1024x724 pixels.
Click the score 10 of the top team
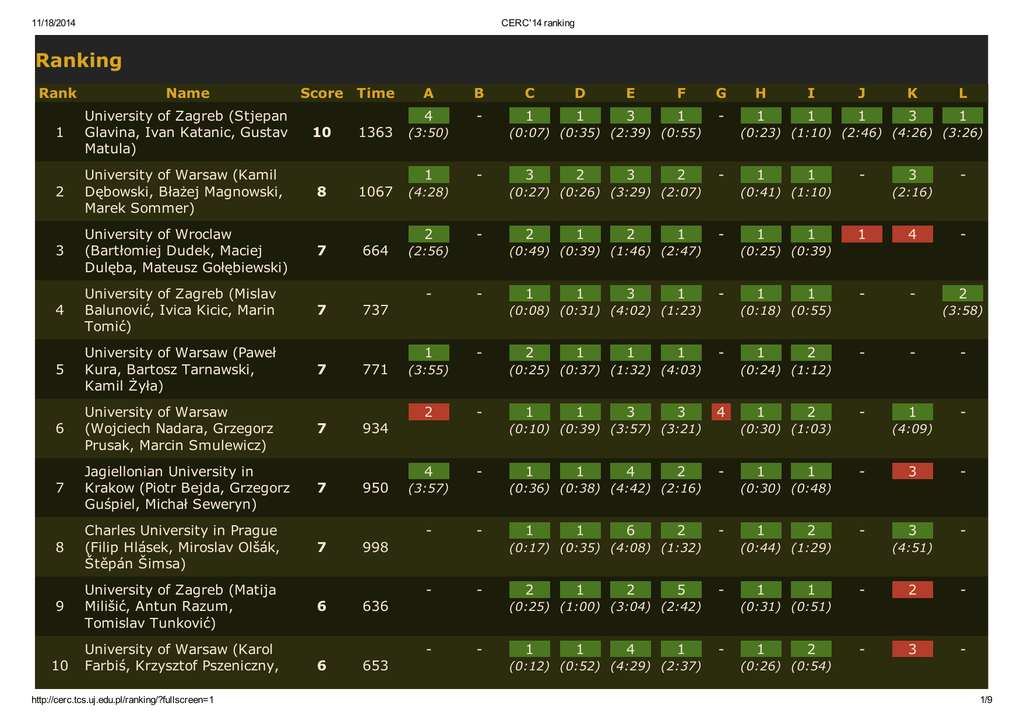321,132
